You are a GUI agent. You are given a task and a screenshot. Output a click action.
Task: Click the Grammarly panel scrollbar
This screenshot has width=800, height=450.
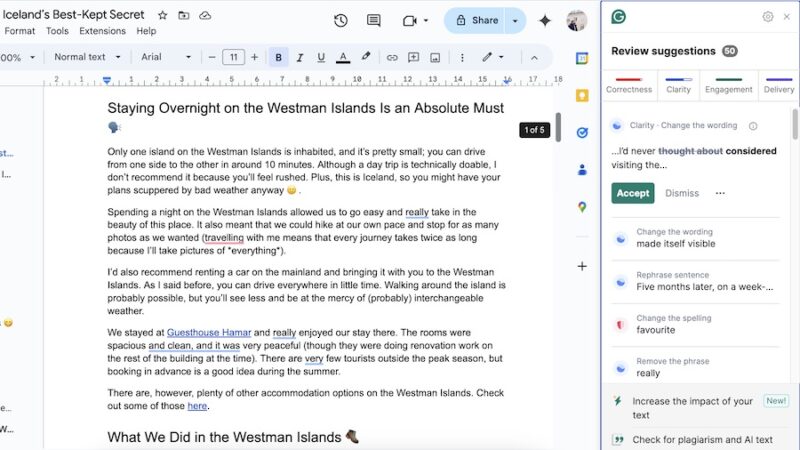pyautogui.click(x=795, y=123)
